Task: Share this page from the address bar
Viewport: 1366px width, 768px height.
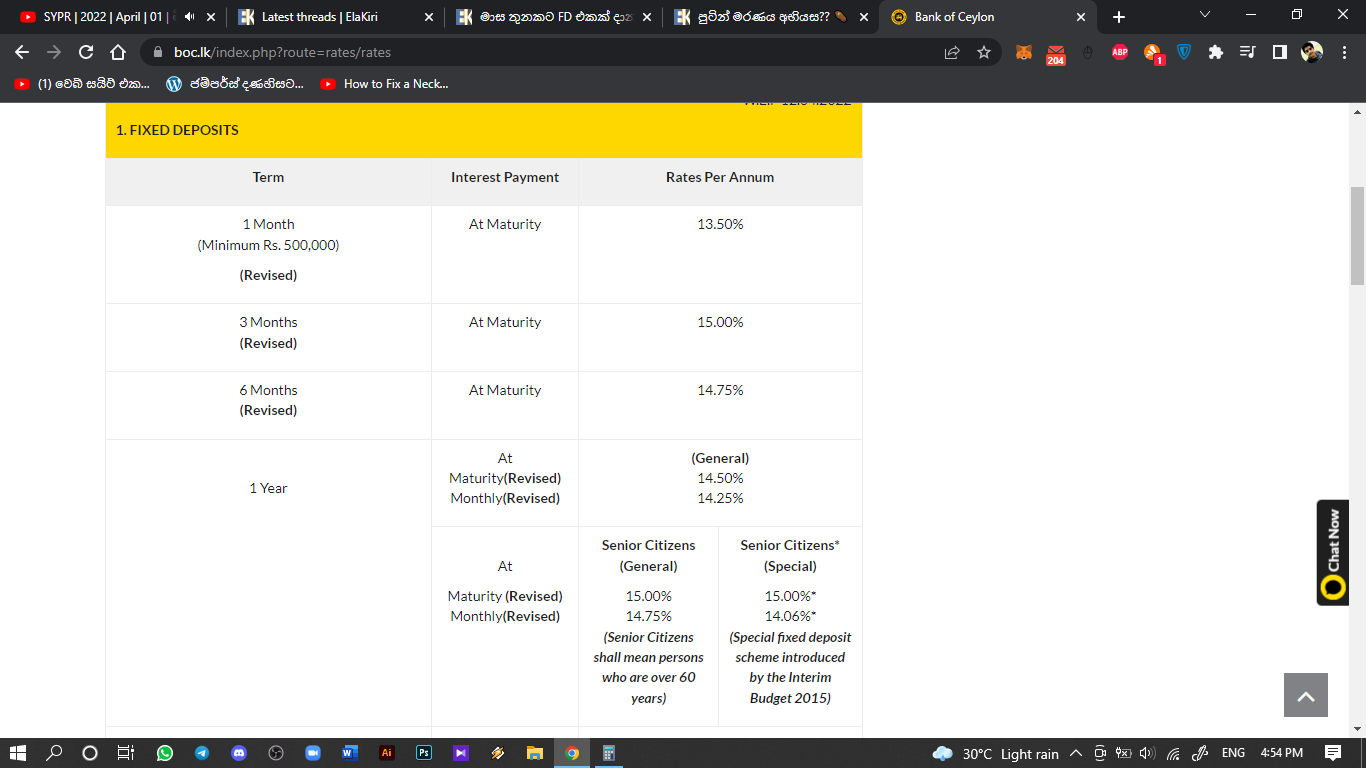Action: click(952, 52)
